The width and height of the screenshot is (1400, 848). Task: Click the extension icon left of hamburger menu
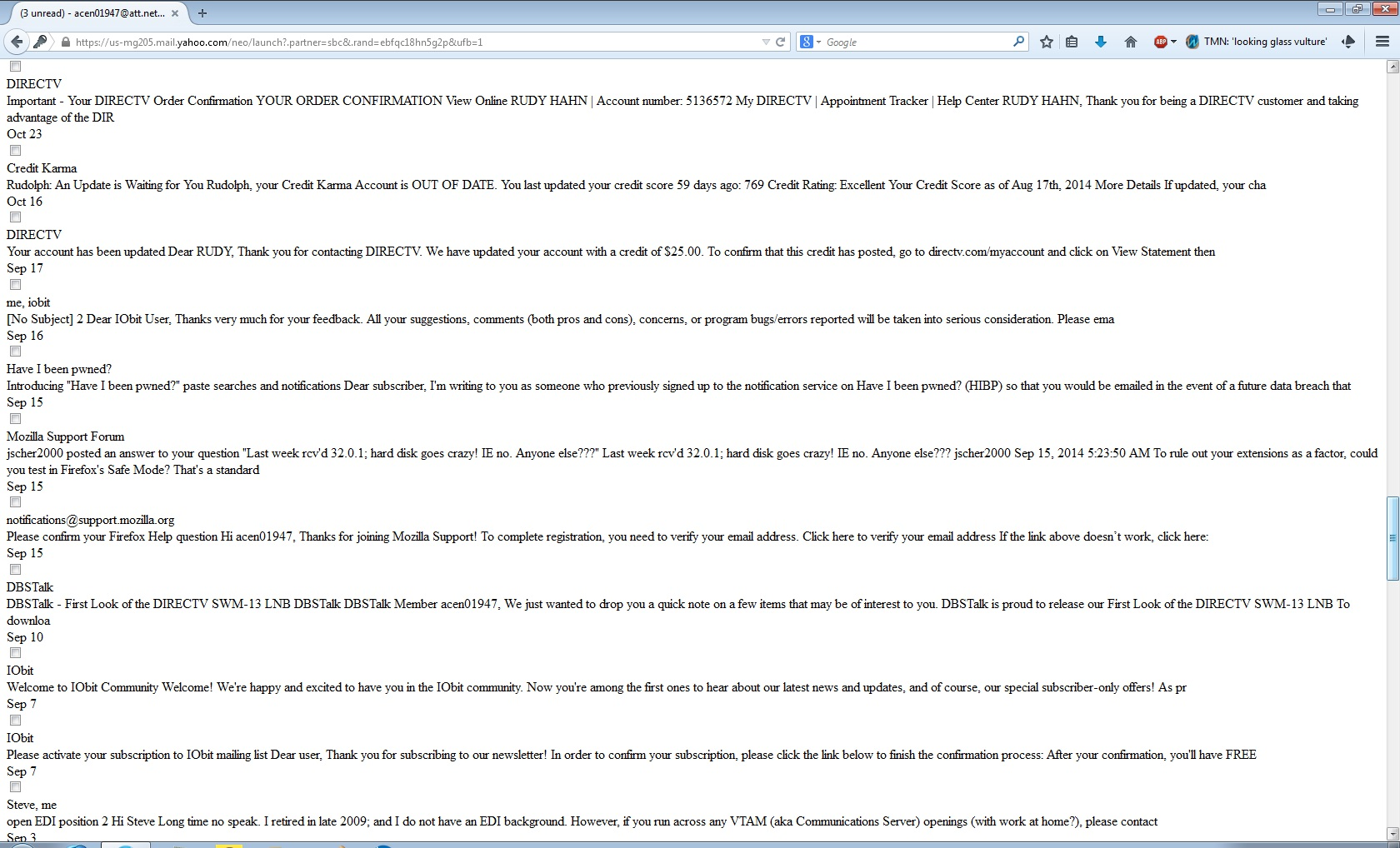1348,42
